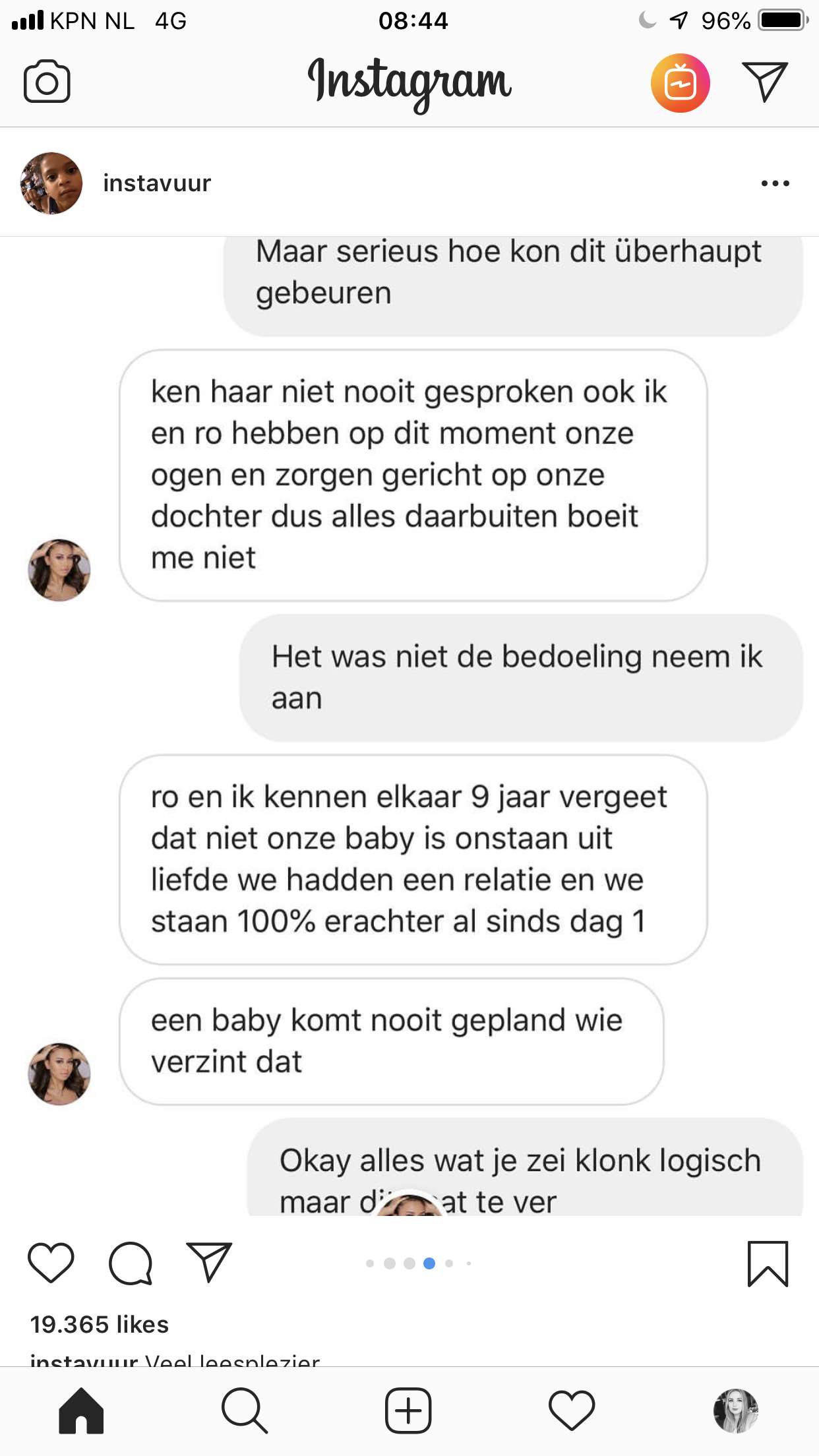This screenshot has height=1456, width=819.
Task: Tap first carousel pagination dot
Action: point(370,1263)
